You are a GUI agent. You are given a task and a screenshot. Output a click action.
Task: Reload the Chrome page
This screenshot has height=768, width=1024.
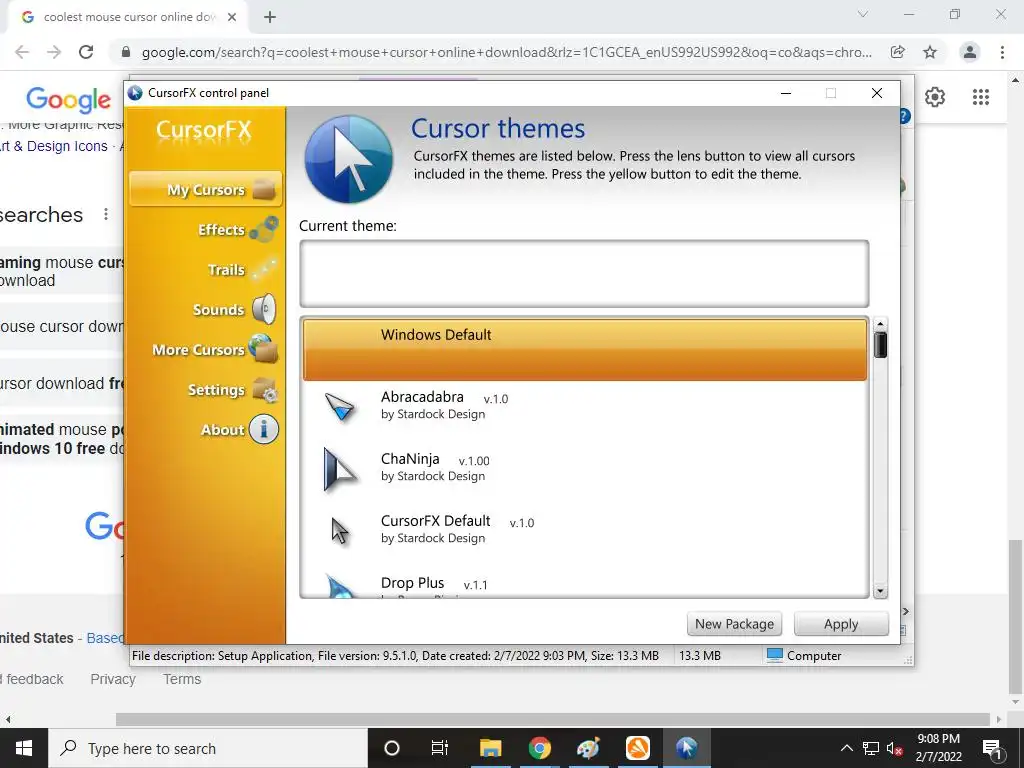(x=86, y=52)
